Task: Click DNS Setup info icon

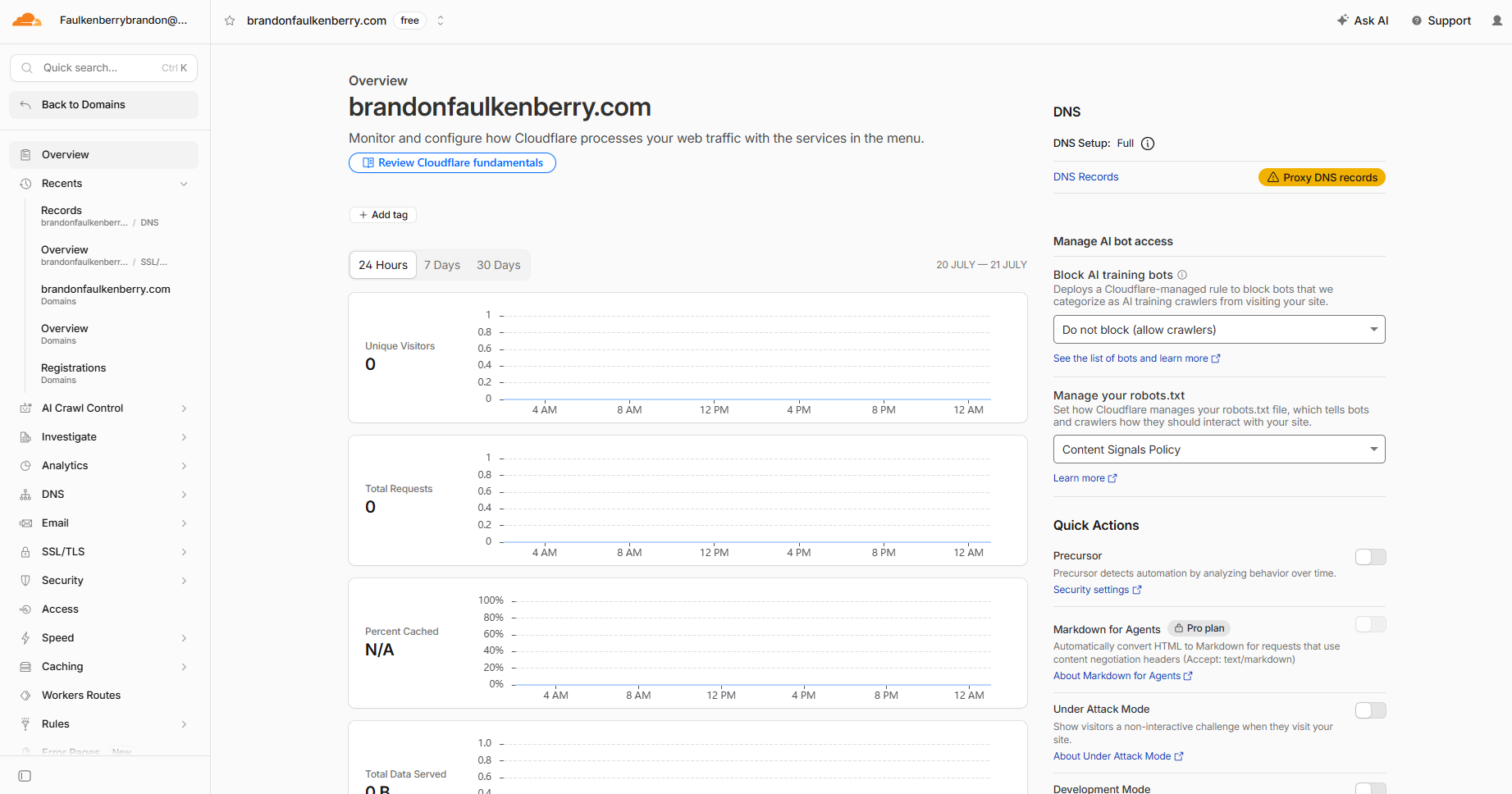Action: click(x=1148, y=144)
